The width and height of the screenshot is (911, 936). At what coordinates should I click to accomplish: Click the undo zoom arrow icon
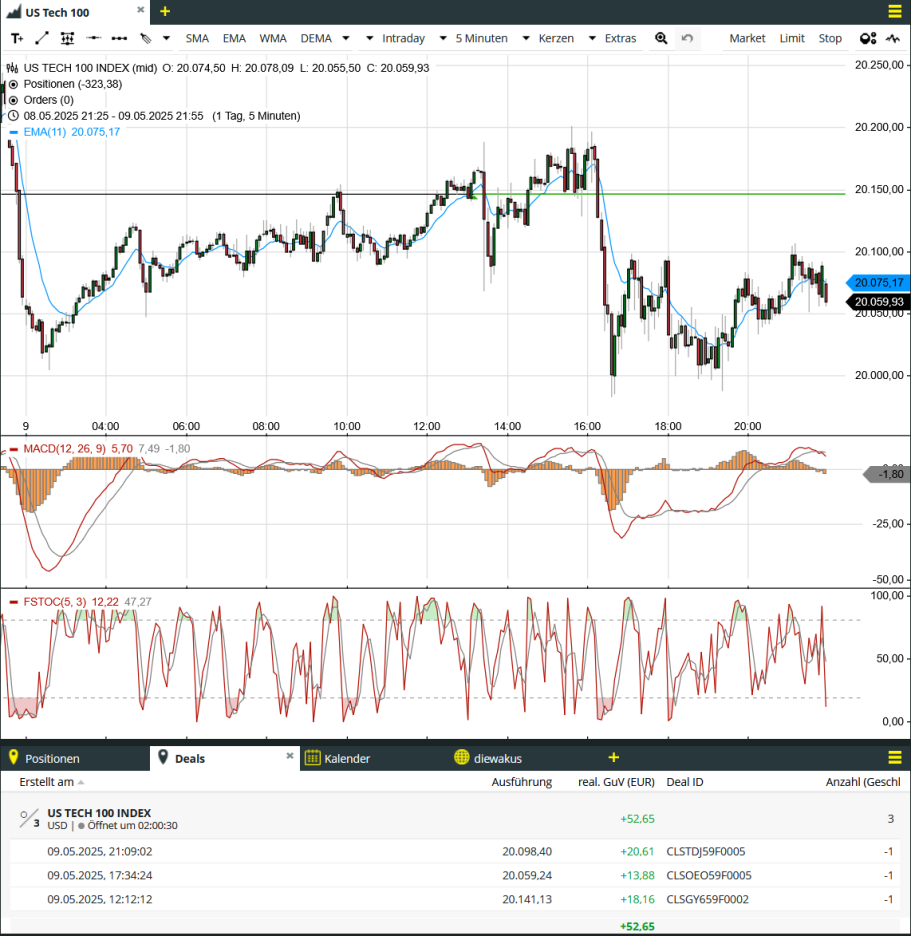687,38
